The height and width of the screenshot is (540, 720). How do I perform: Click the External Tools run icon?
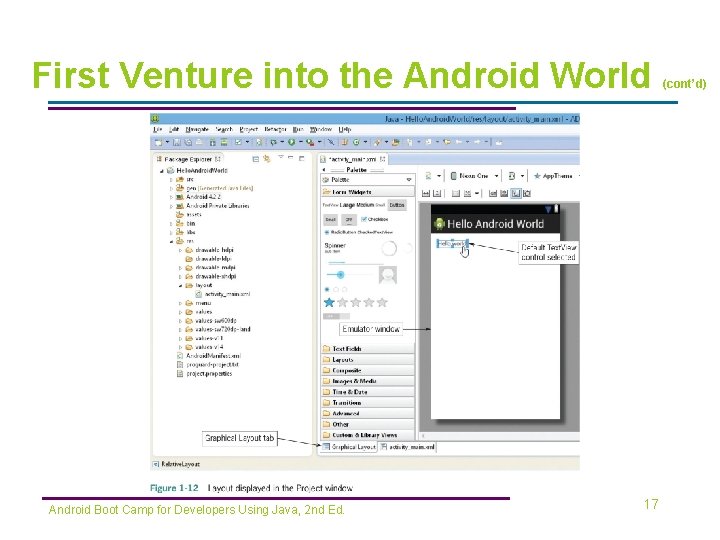click(310, 142)
